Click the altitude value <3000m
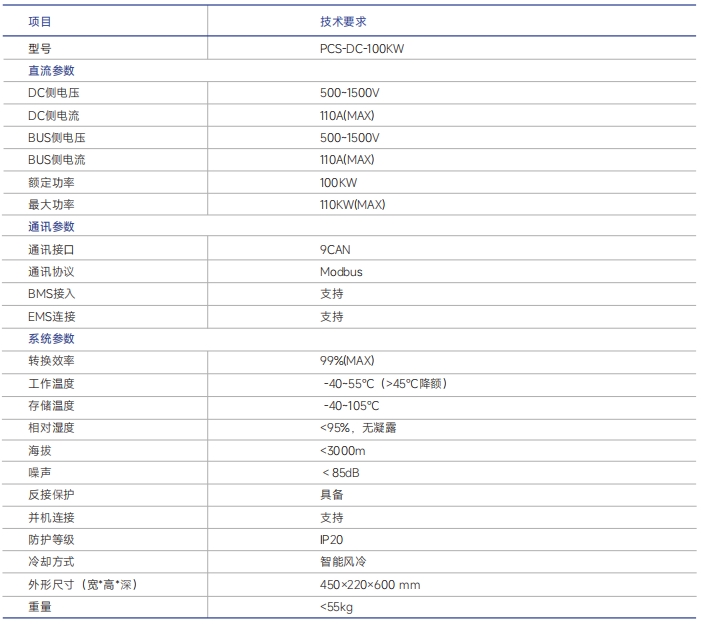This screenshot has width=701, height=625. [343, 451]
